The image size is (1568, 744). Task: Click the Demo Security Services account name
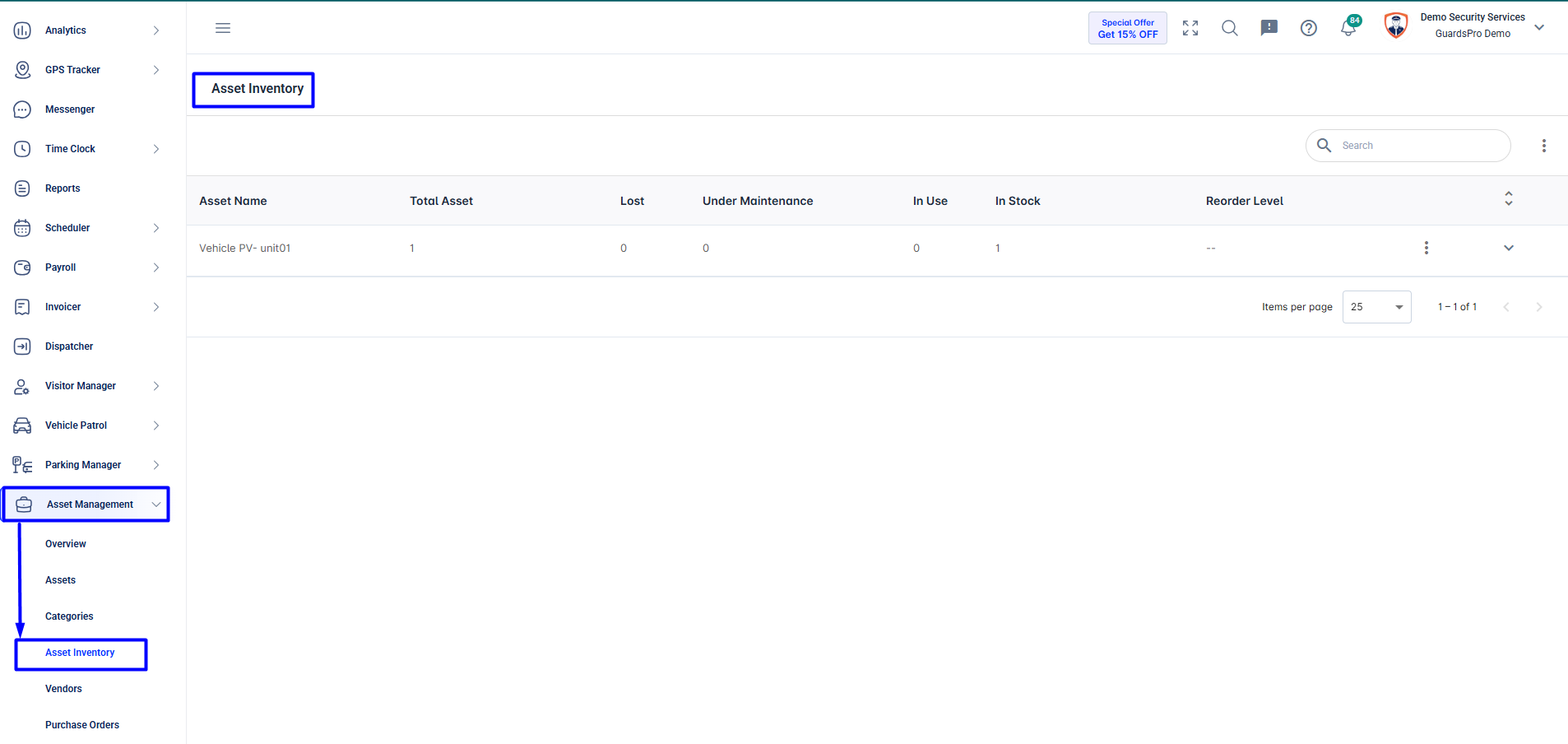[1473, 17]
